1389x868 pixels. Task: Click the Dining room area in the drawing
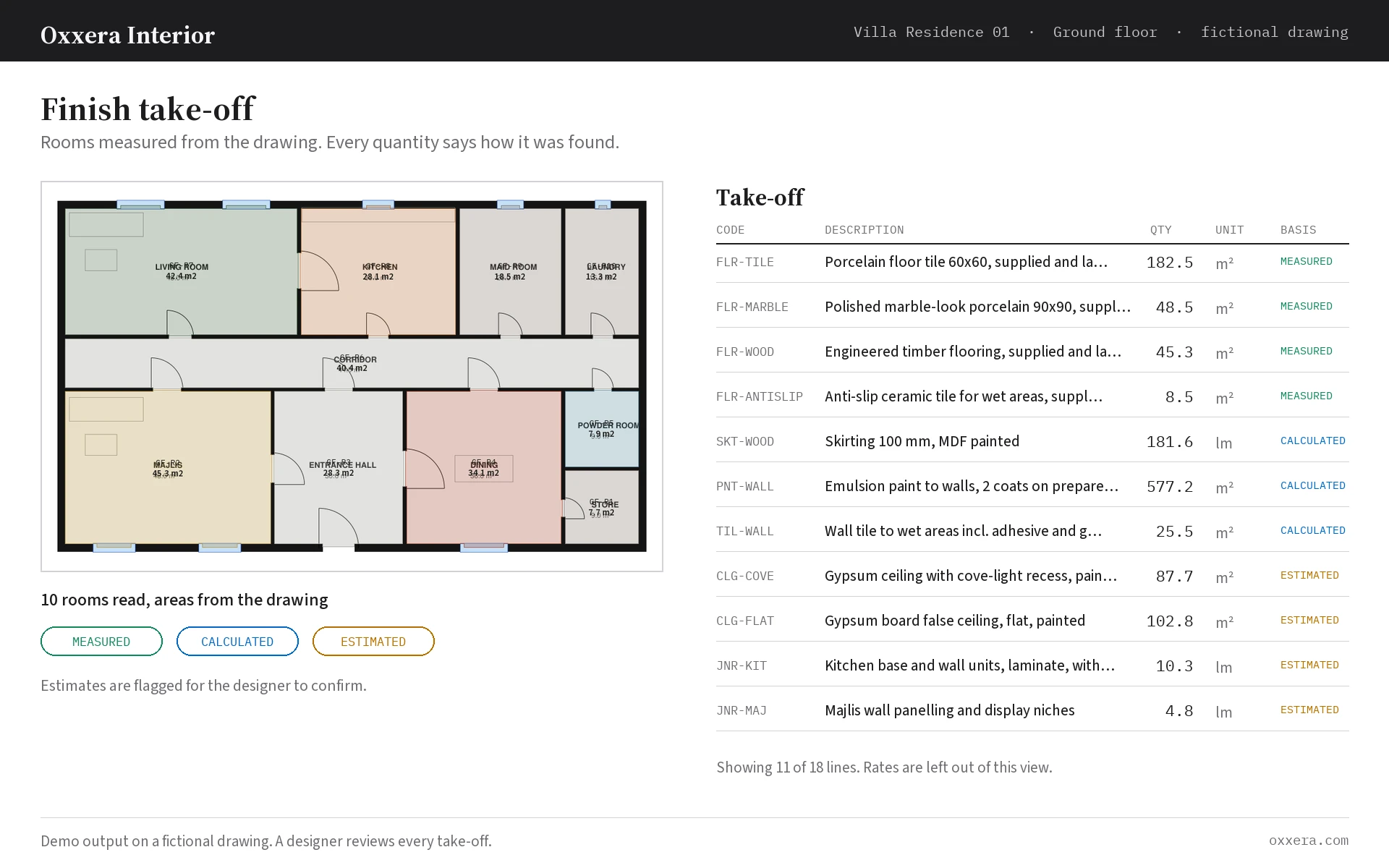[x=483, y=467]
